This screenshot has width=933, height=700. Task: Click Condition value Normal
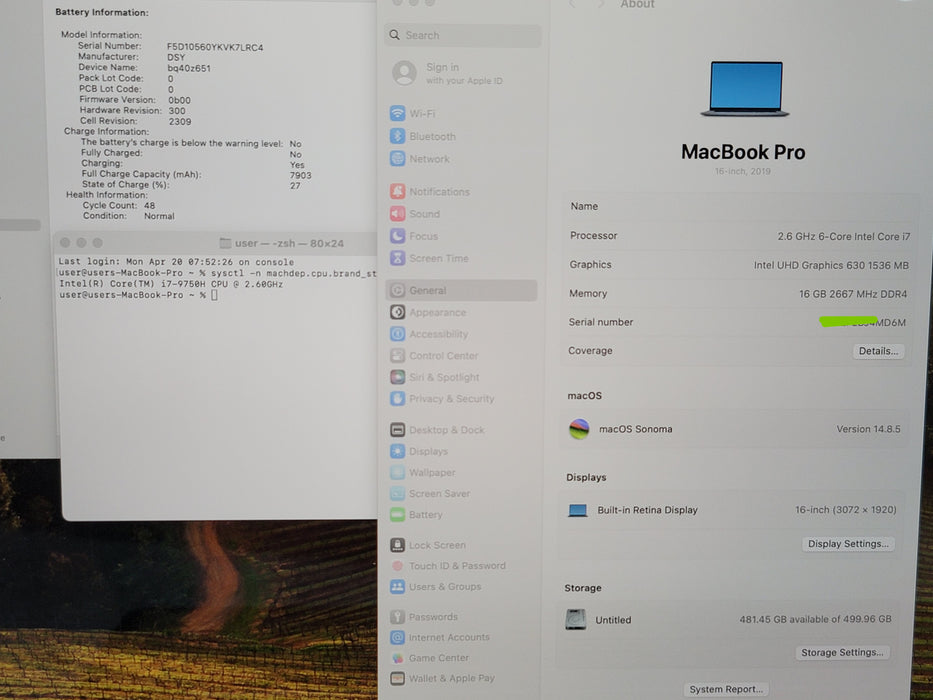click(x=159, y=216)
